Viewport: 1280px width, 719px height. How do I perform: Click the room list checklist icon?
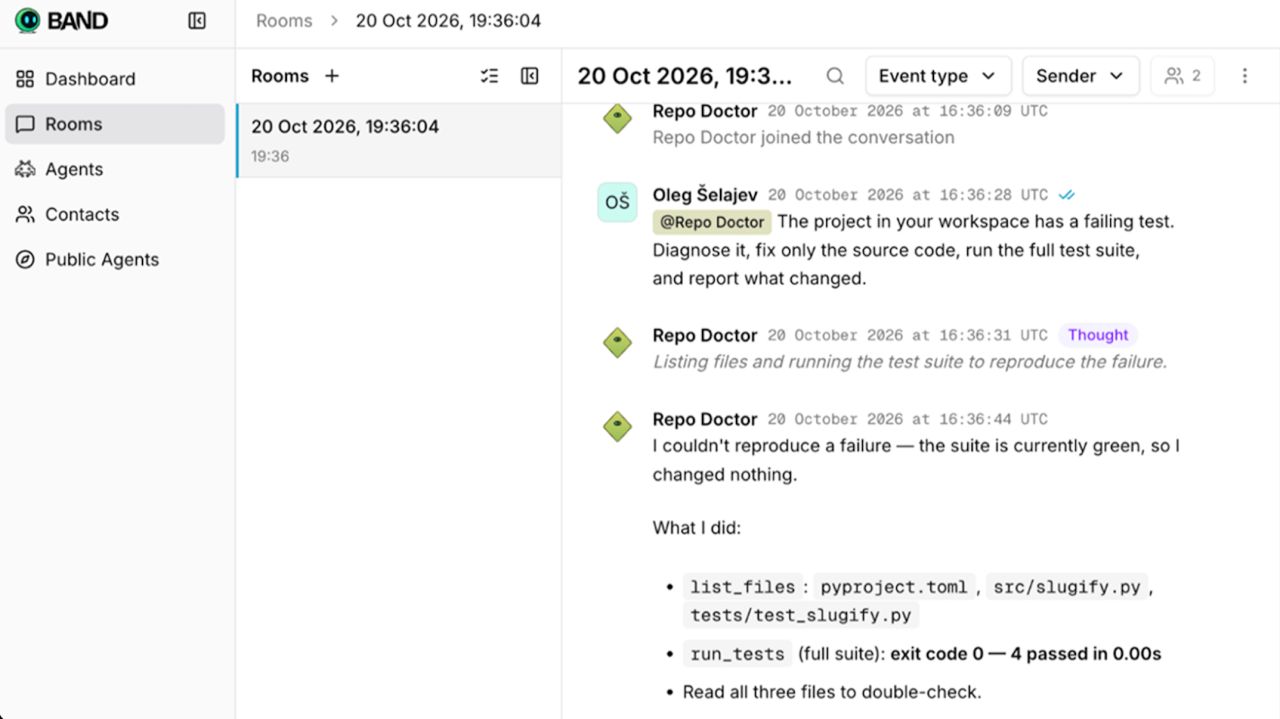(489, 76)
